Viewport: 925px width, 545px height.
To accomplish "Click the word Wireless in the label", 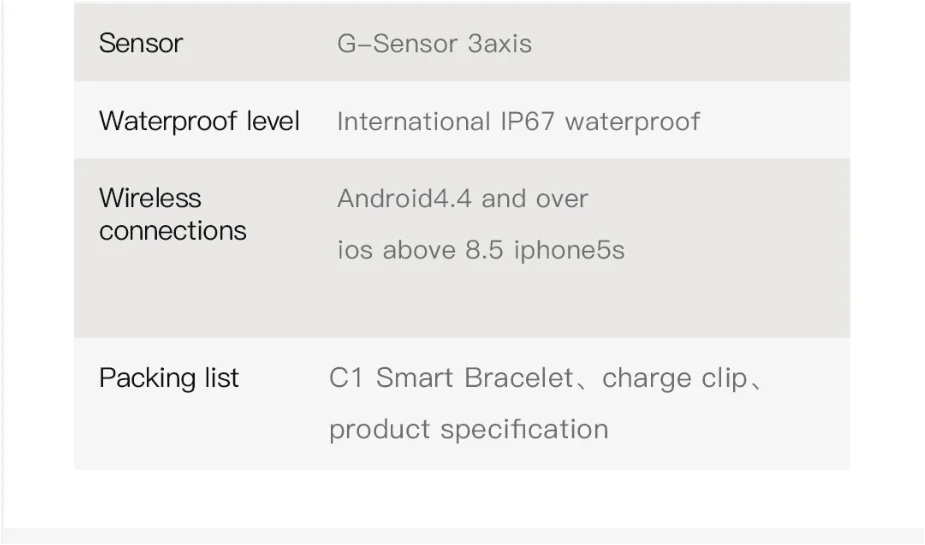I will point(150,198).
